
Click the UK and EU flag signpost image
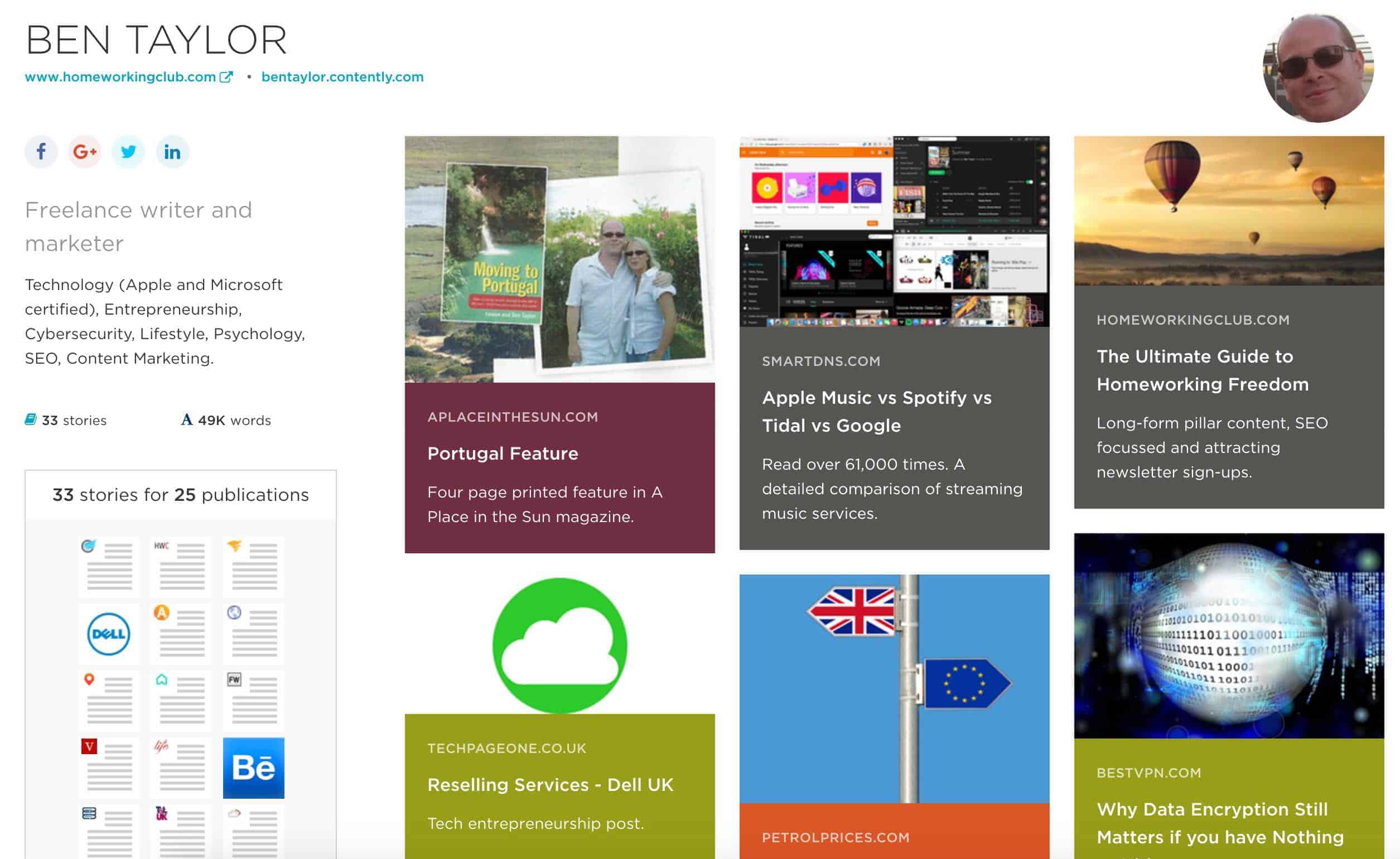click(x=894, y=688)
